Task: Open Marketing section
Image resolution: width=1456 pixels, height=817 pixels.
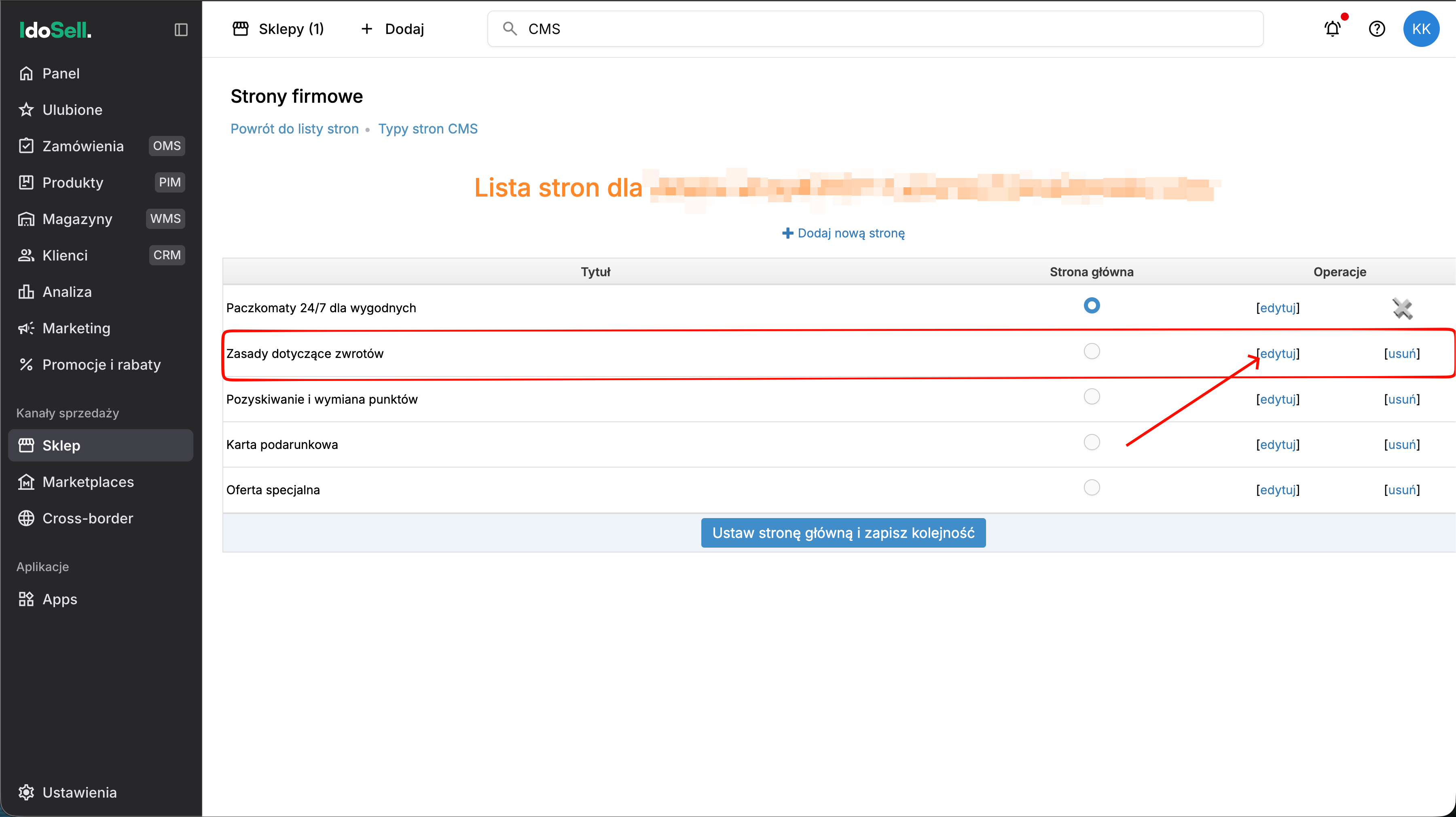Action: point(101,328)
